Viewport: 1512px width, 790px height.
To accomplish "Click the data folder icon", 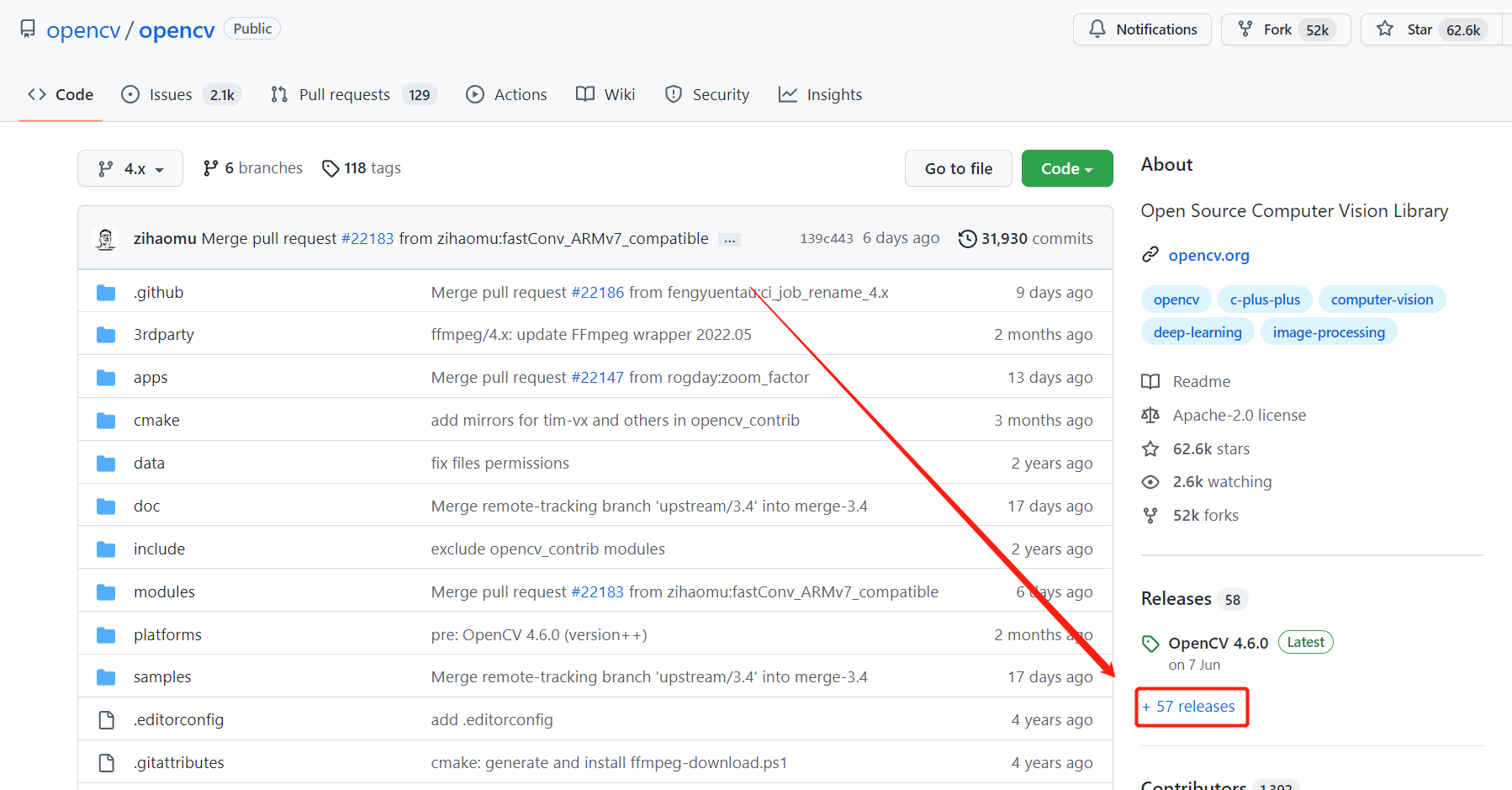I will [106, 464].
